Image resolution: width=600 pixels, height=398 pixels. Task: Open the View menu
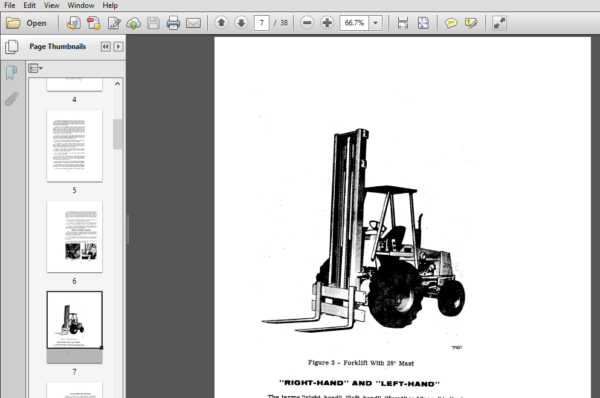[51, 5]
